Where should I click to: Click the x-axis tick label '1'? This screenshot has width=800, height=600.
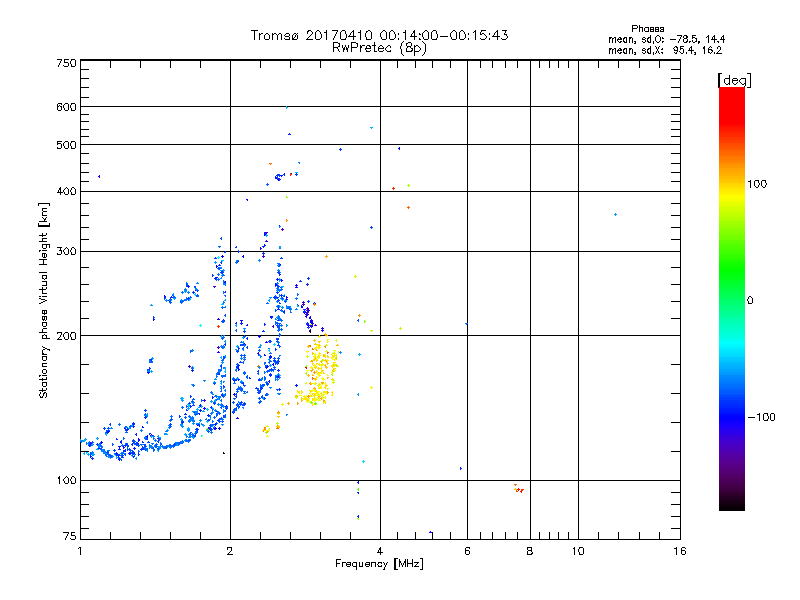pos(80,551)
